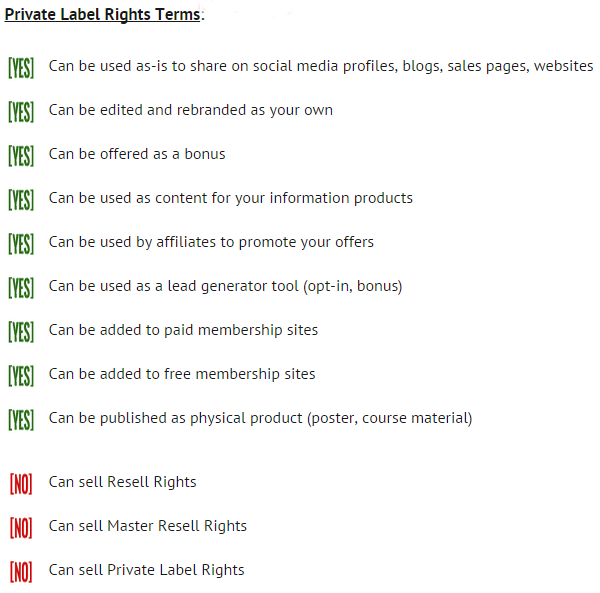
Task: Click the Private Label Rights Terms heading
Action: pos(104,15)
